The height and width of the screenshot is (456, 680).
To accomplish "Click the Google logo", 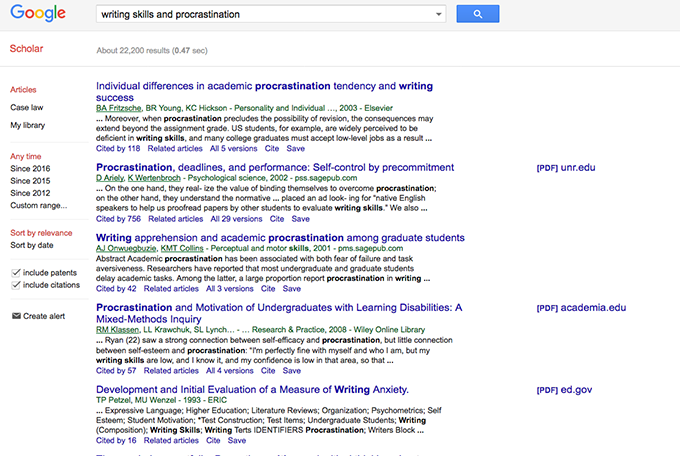I will pos(38,13).
